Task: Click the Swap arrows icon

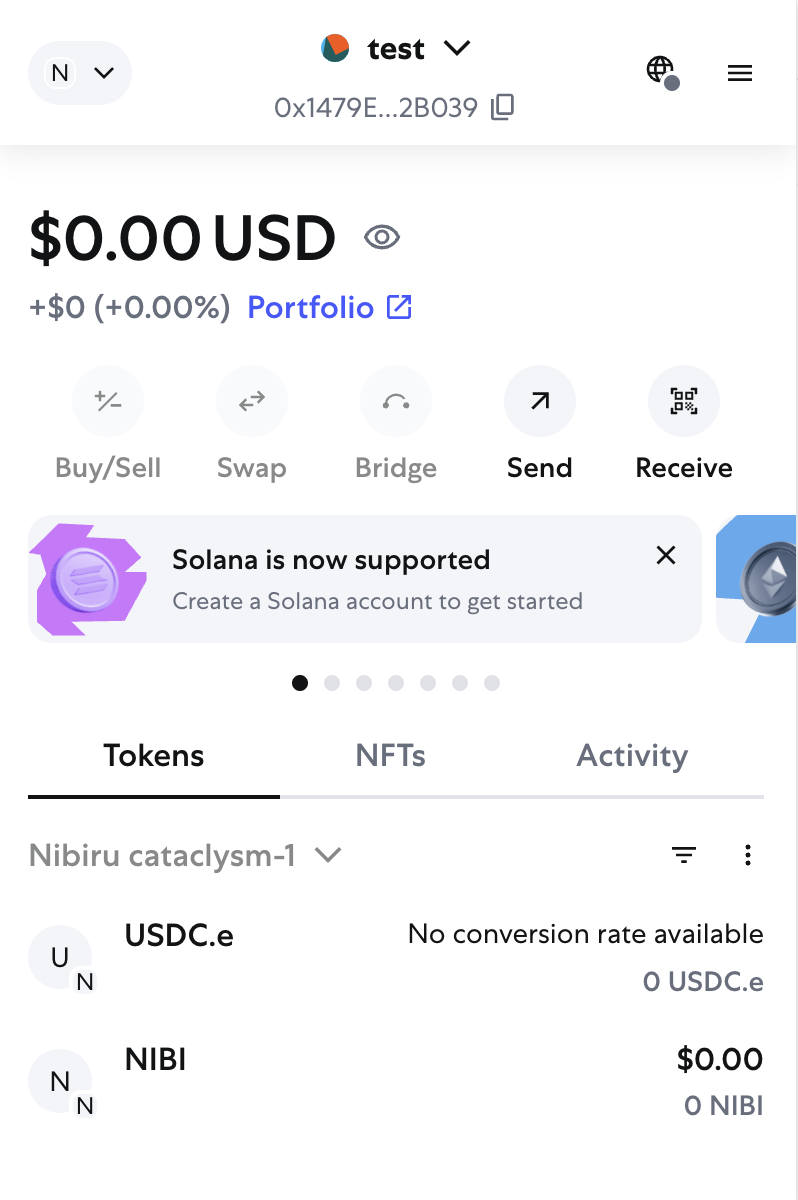Action: (x=252, y=402)
